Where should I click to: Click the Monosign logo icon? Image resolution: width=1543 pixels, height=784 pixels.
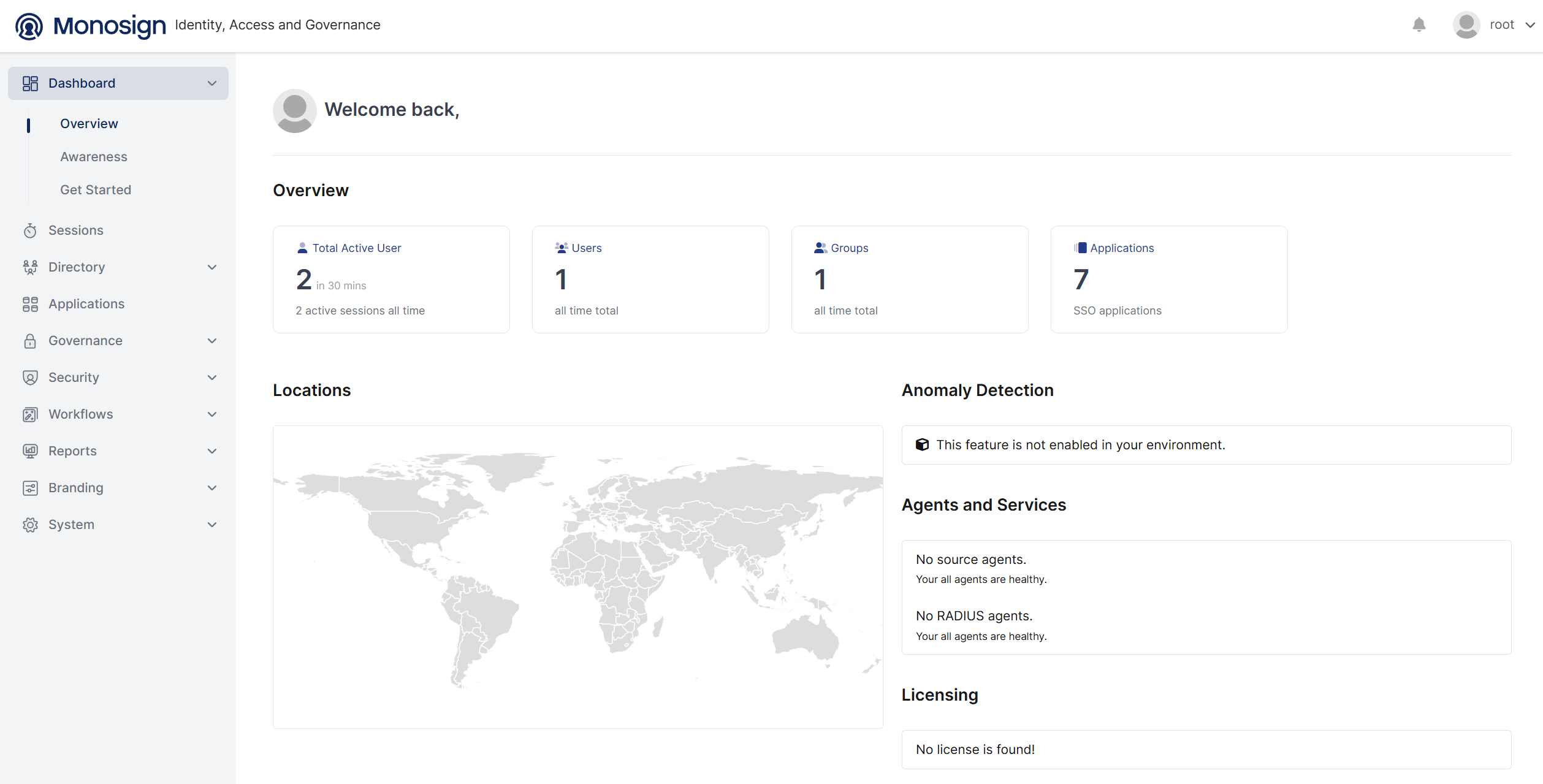(29, 26)
